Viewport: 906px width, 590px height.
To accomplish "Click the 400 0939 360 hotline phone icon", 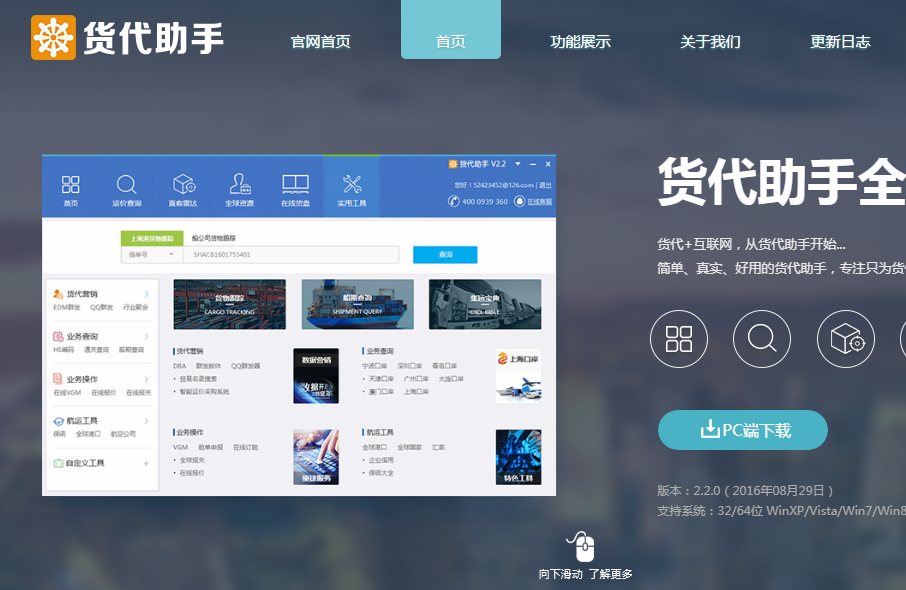I will coord(455,202).
